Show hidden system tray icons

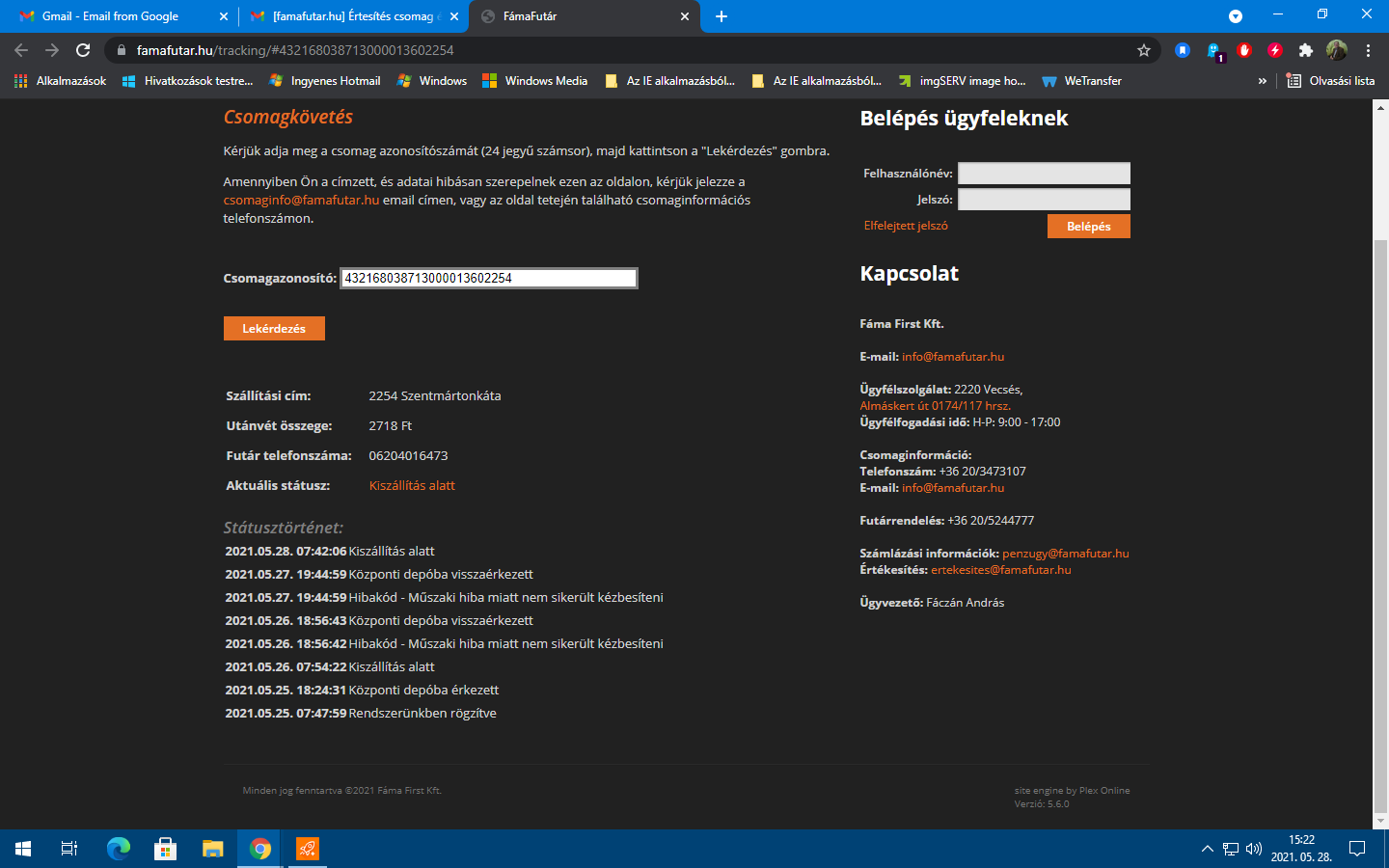point(1207,849)
